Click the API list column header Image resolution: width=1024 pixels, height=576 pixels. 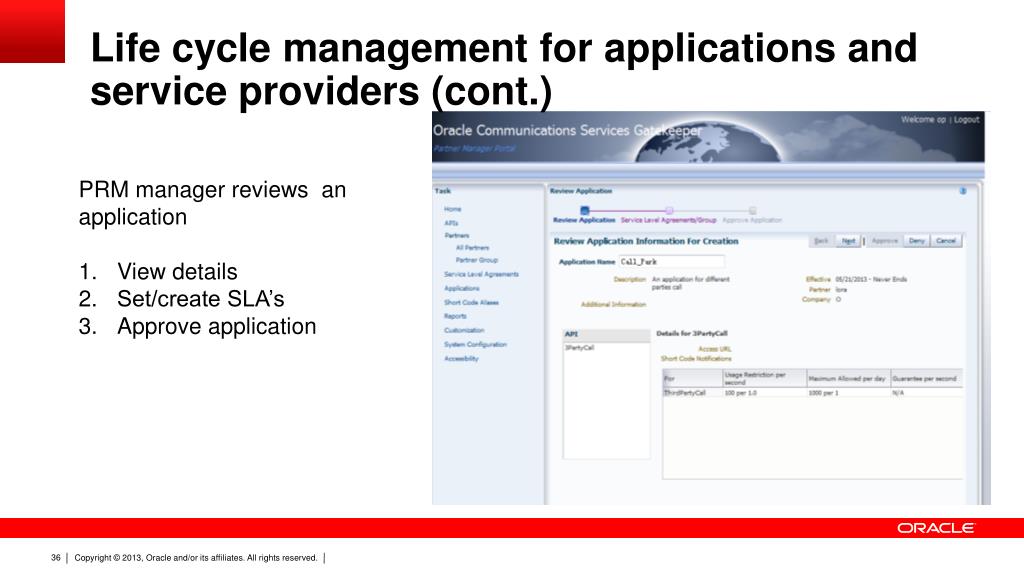coord(607,334)
